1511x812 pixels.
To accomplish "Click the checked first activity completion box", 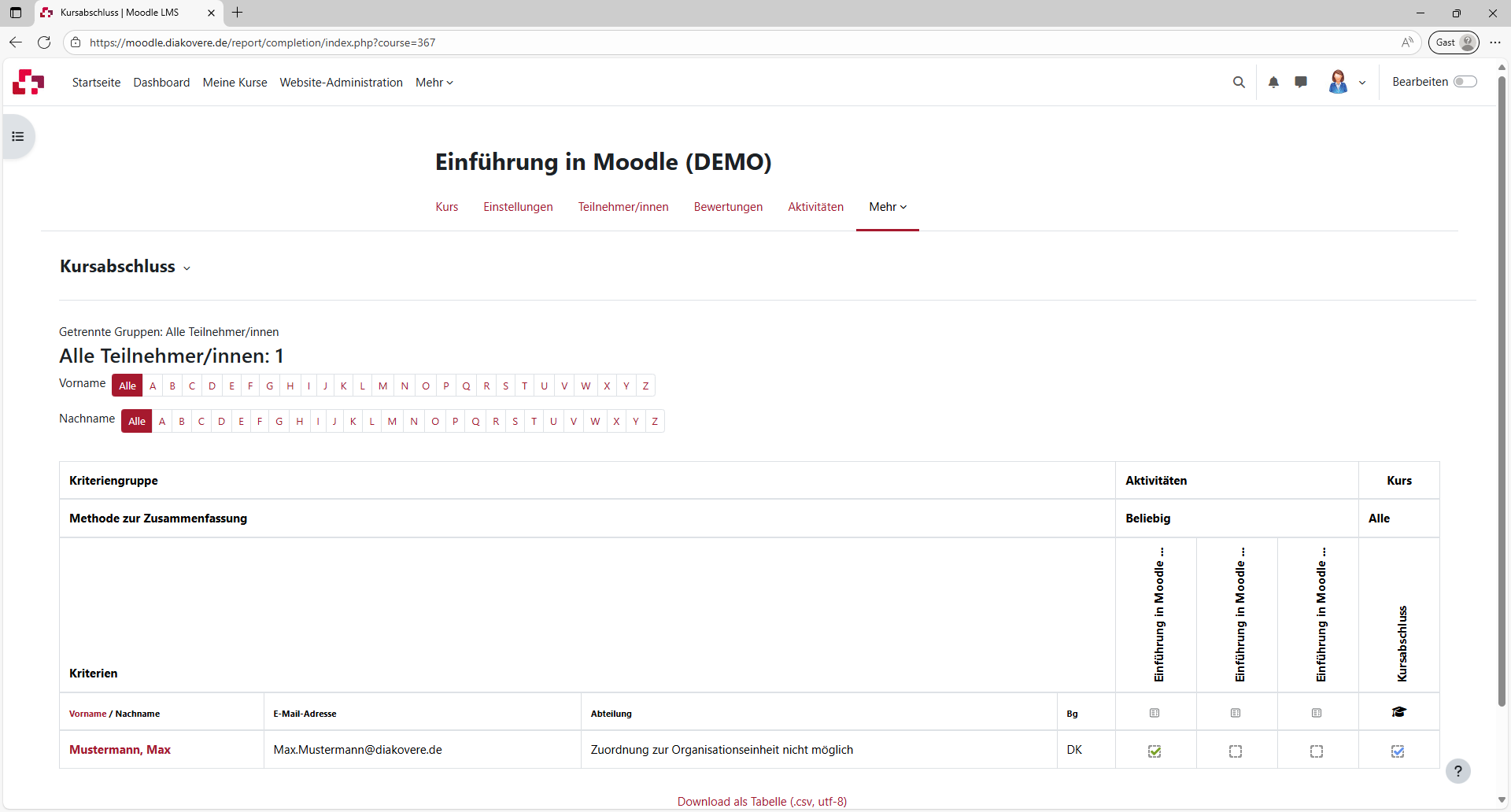I will (1154, 751).
